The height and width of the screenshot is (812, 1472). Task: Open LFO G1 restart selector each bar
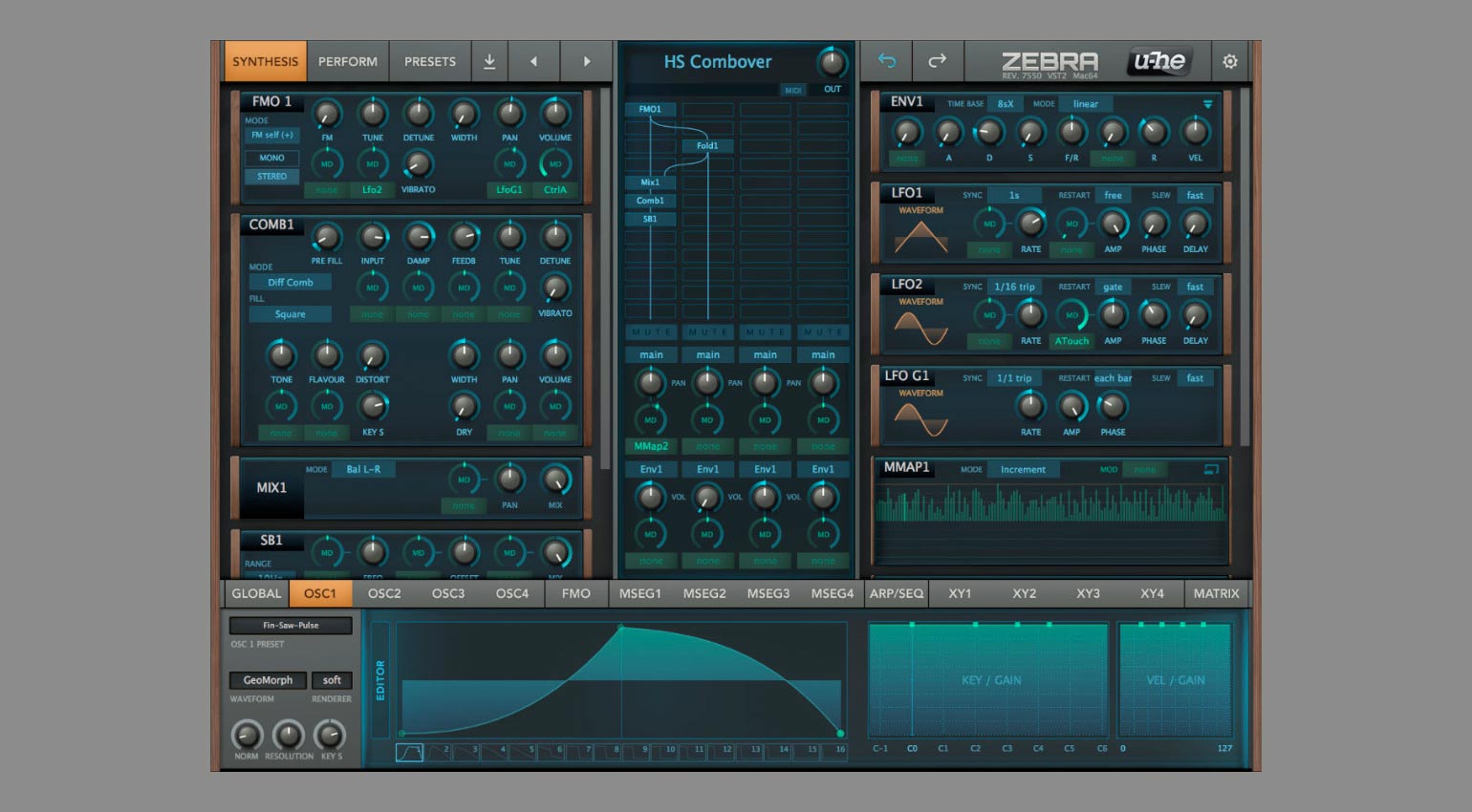[1113, 378]
